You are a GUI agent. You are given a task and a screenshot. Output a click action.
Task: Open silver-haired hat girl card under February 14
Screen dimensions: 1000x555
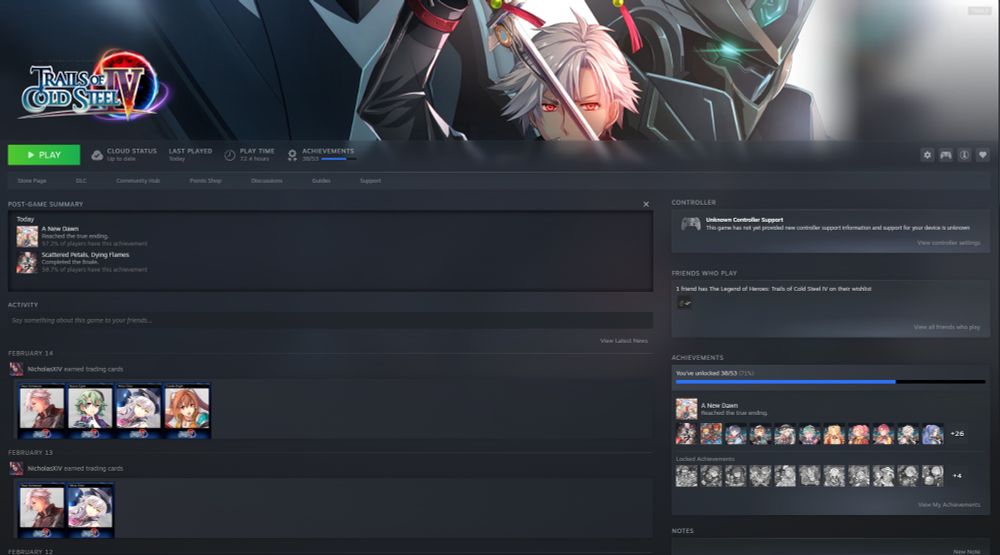click(x=138, y=411)
